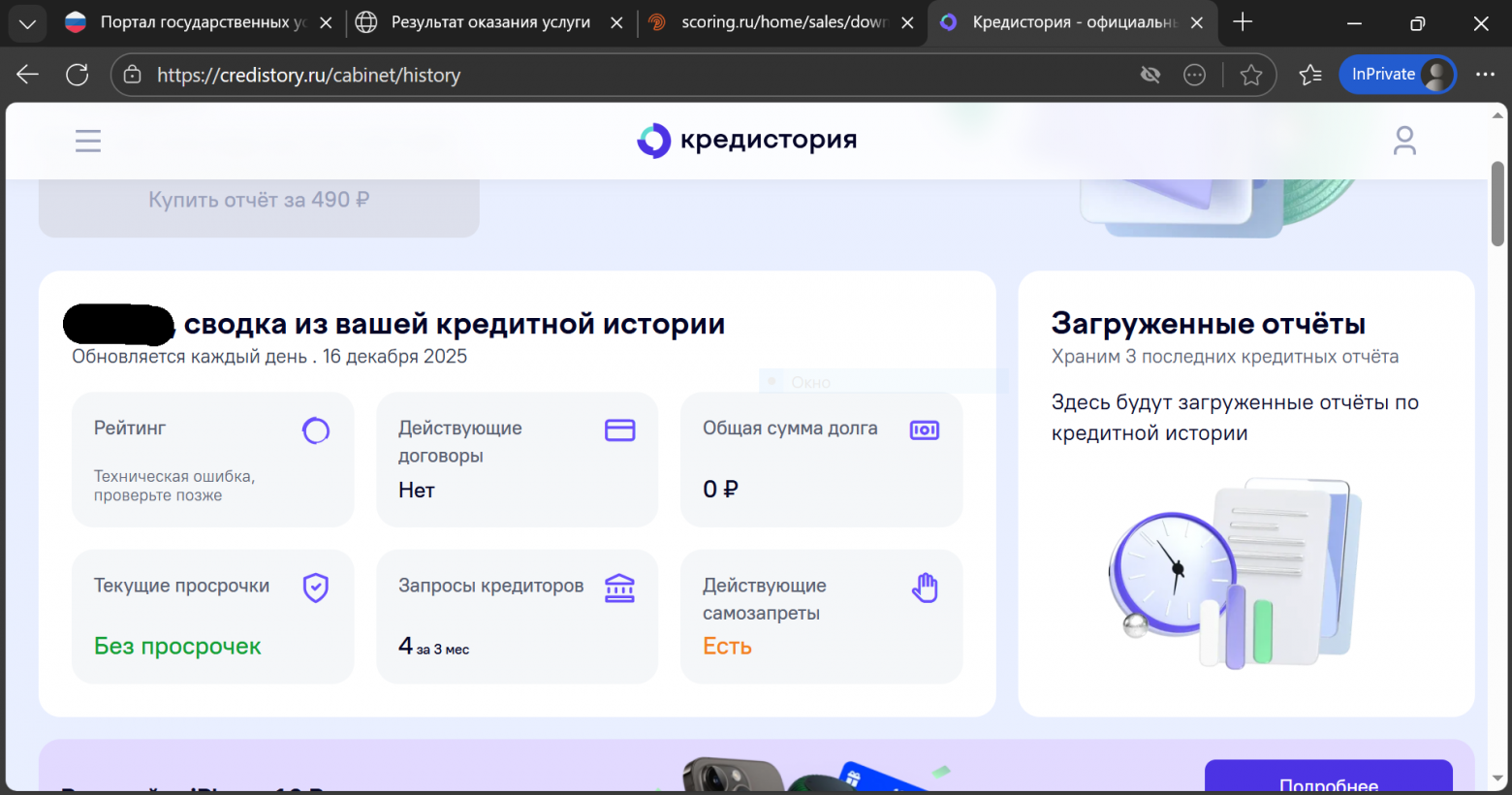Click the Купить отчёт за 490 ₽ button

(259, 199)
